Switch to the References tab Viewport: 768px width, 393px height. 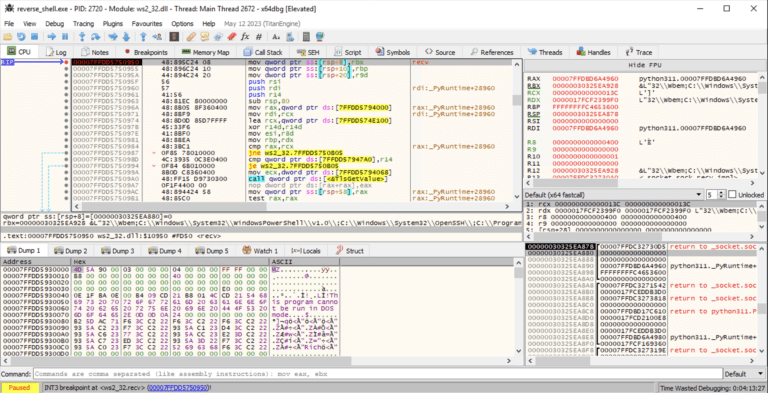click(x=492, y=52)
